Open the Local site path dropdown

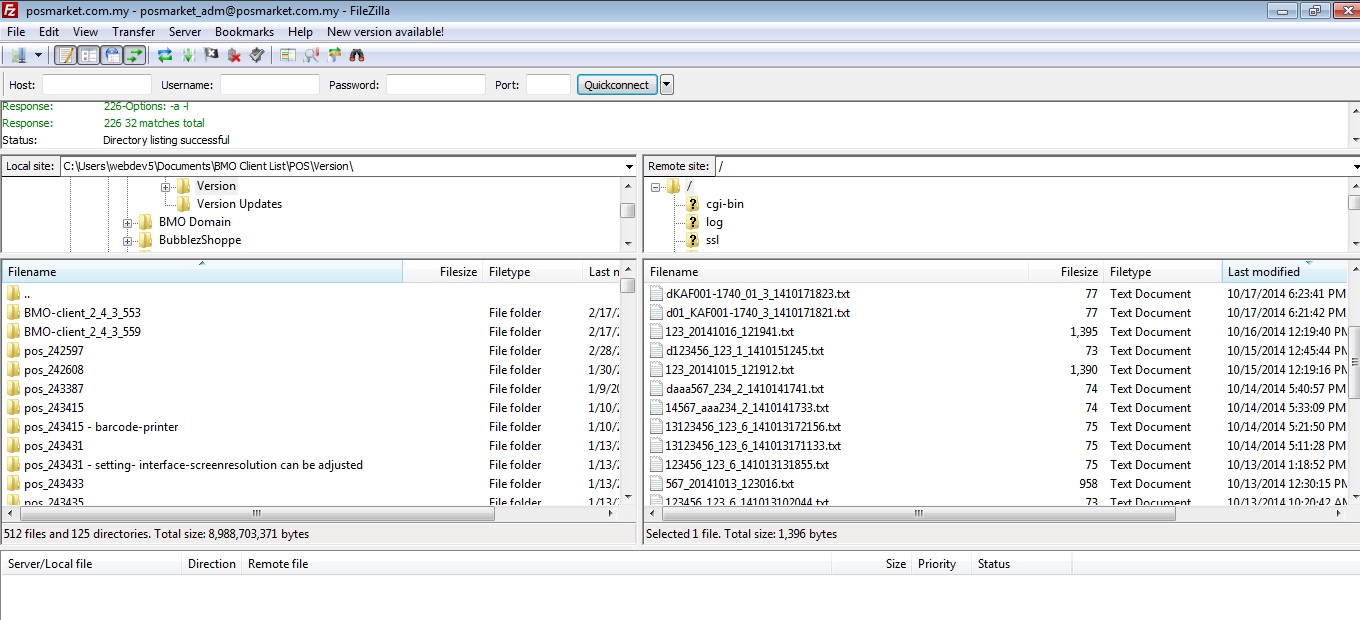629,166
